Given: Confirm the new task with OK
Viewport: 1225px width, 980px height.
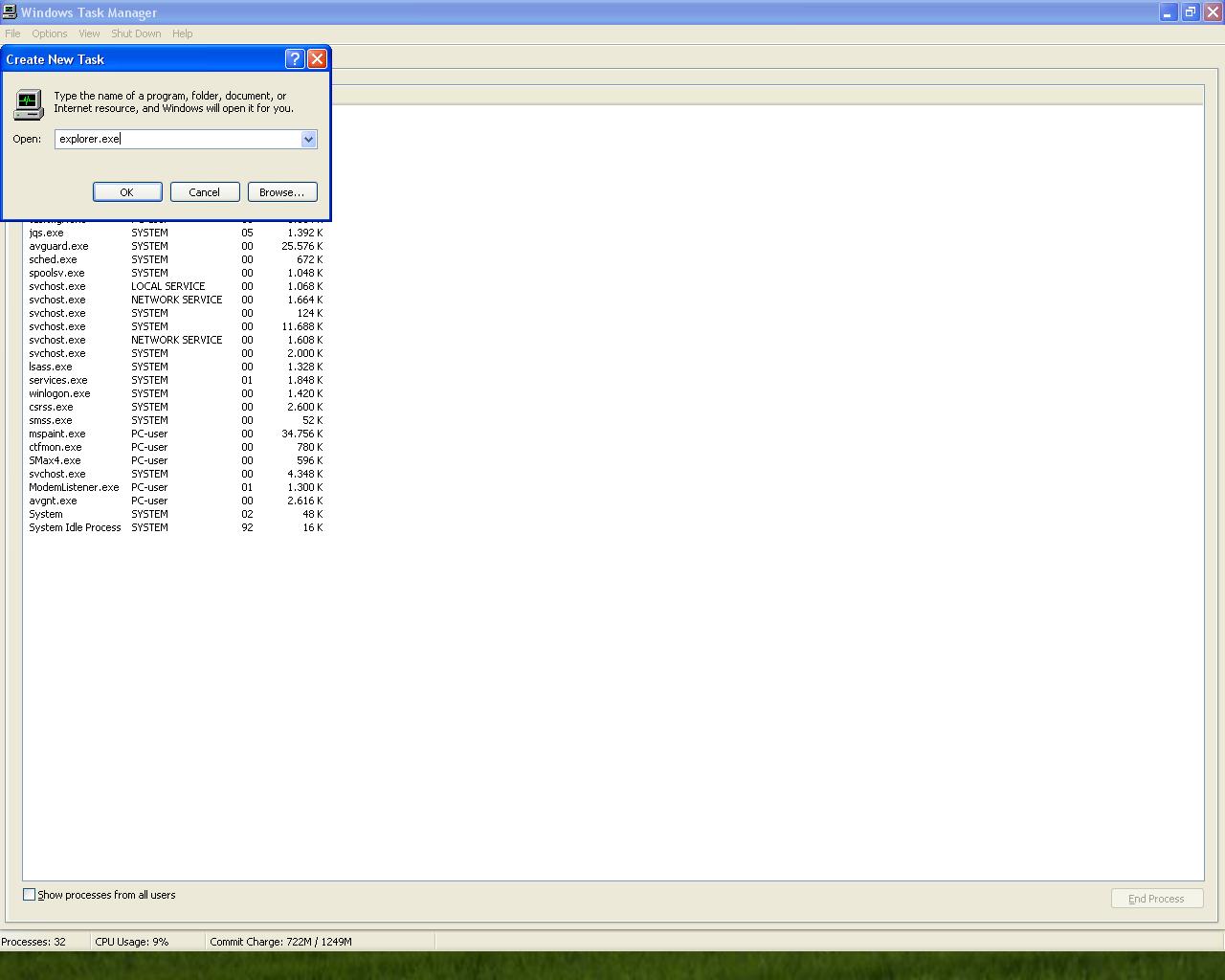Looking at the screenshot, I should click(127, 192).
